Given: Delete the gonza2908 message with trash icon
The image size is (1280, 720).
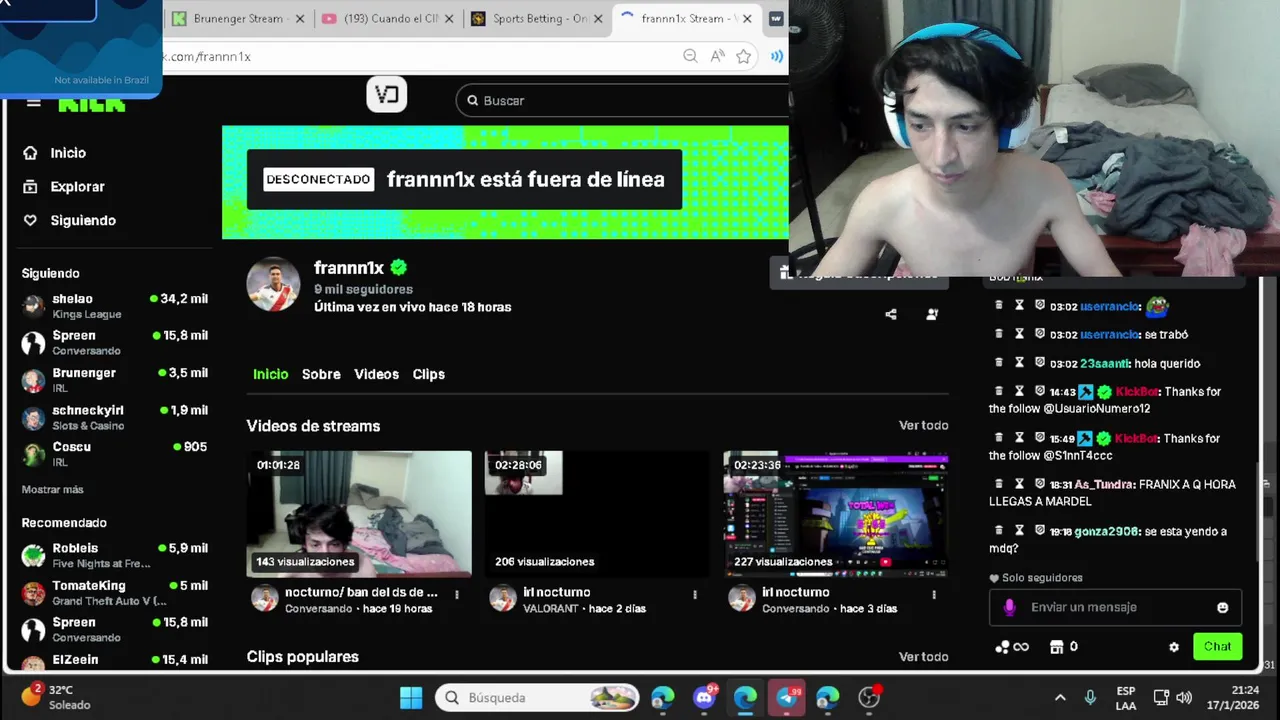Looking at the screenshot, I should pyautogui.click(x=998, y=530).
